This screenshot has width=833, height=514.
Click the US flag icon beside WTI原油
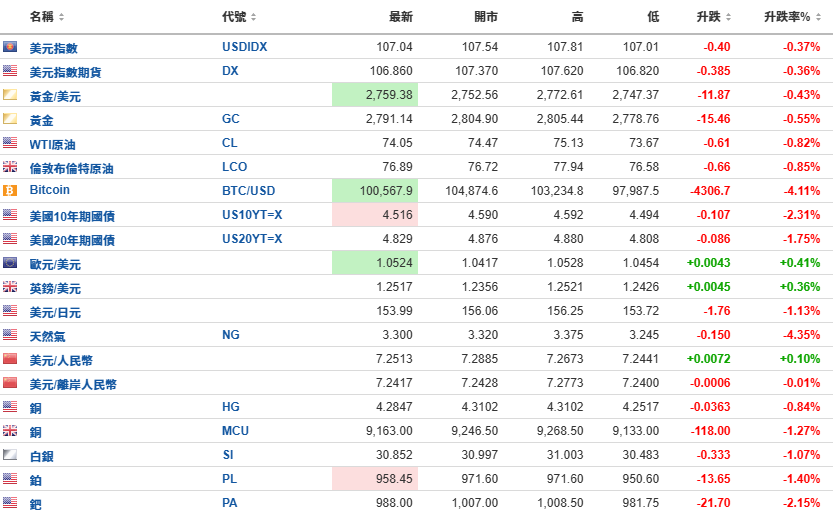(x=10, y=142)
